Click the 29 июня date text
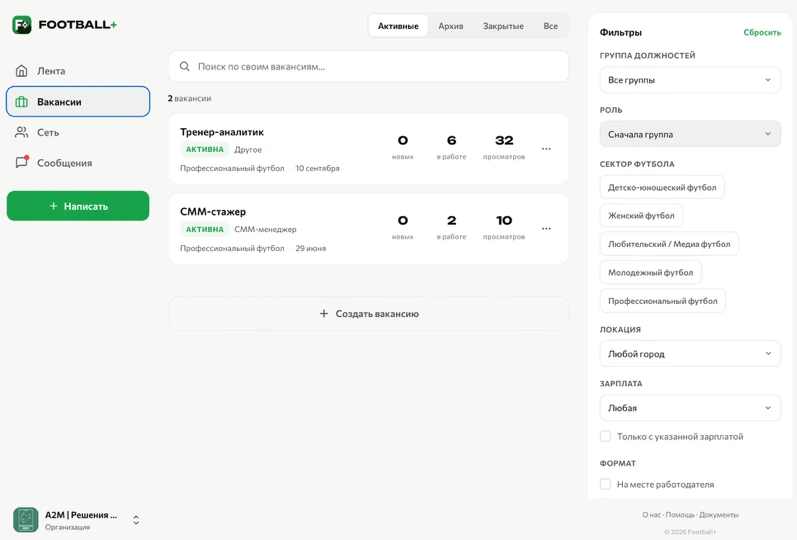Screen dimensions: 797x540 311,248
